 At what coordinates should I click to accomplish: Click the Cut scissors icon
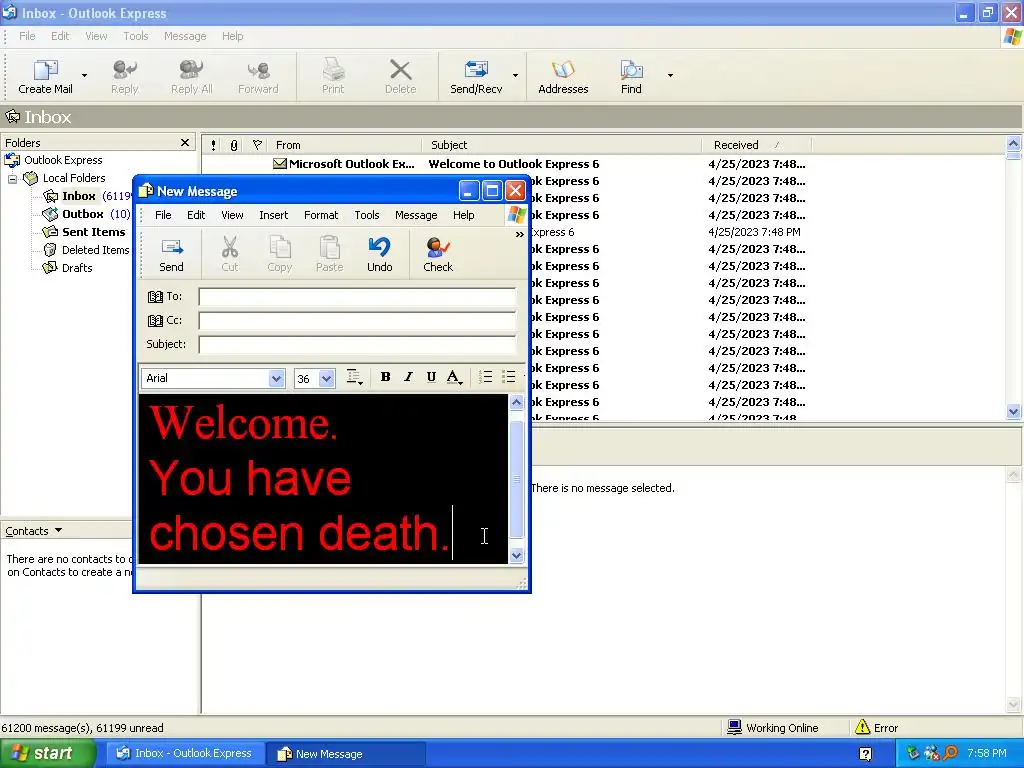click(x=230, y=248)
